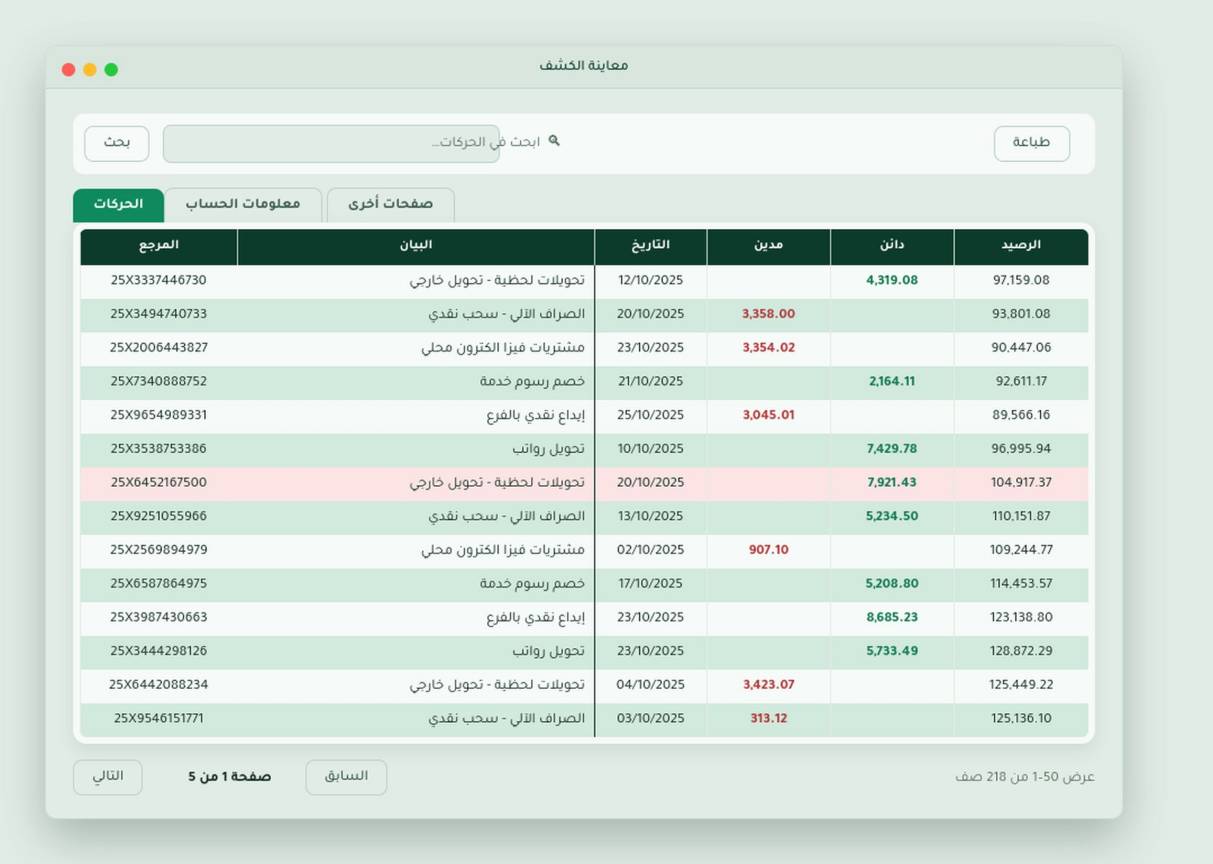
Task: Click debit amount 3,358.00
Action: coord(768,314)
